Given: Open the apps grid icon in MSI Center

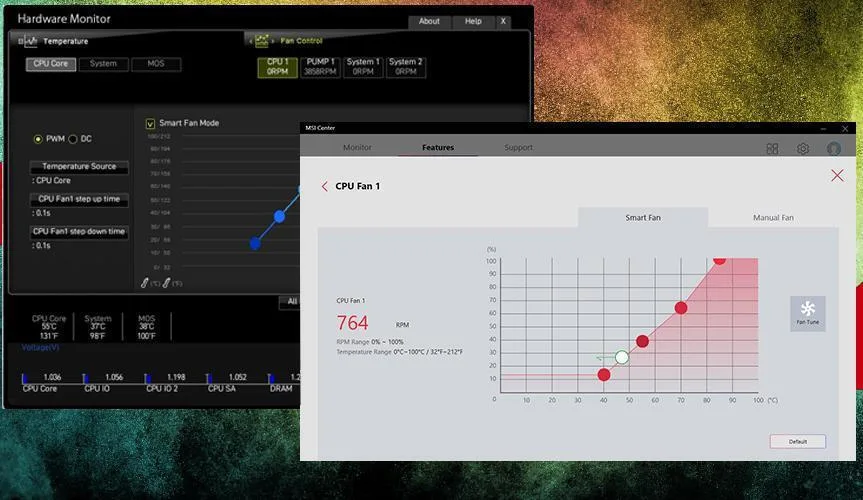Looking at the screenshot, I should [772, 149].
